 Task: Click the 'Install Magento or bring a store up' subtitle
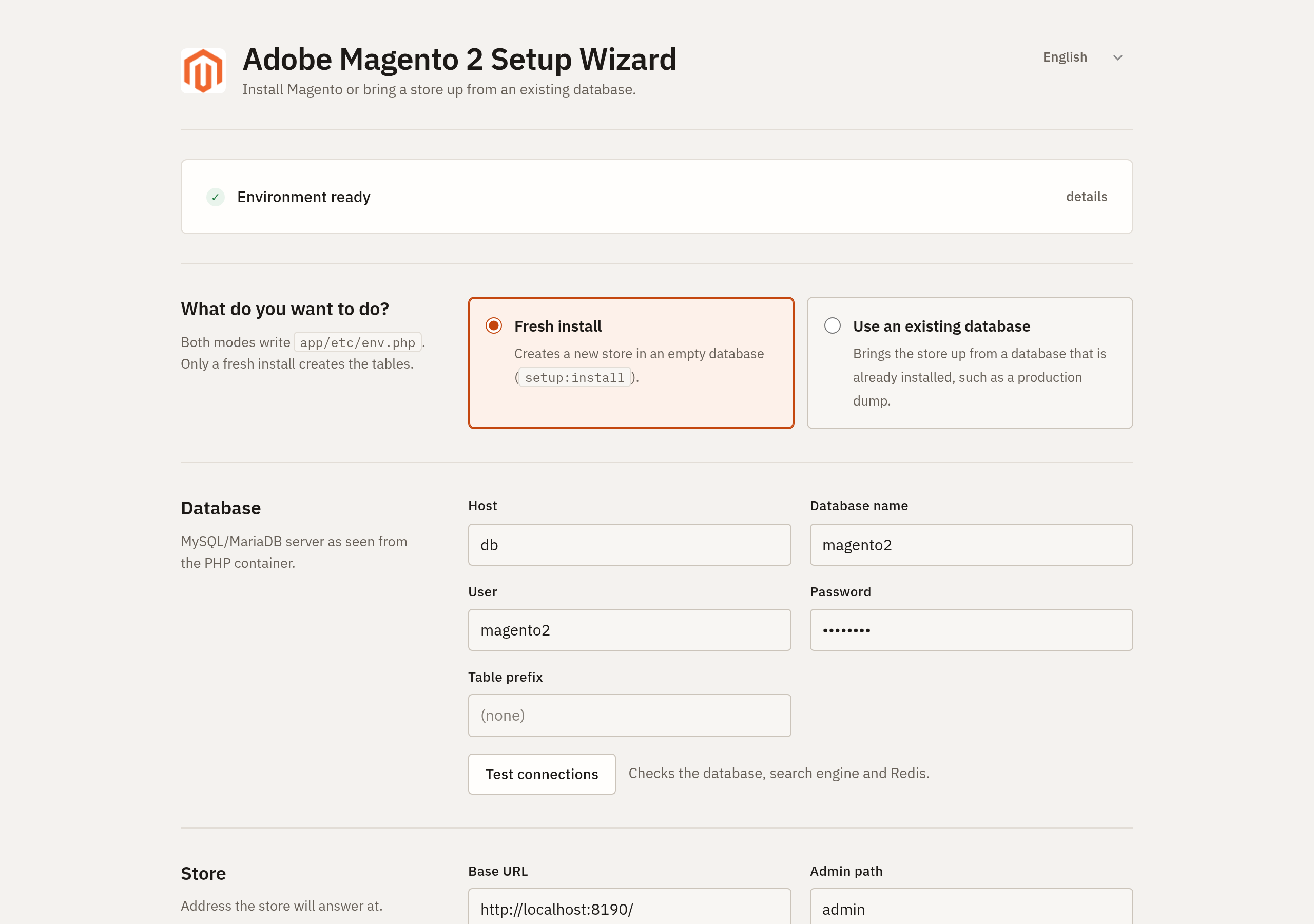pyautogui.click(x=439, y=90)
